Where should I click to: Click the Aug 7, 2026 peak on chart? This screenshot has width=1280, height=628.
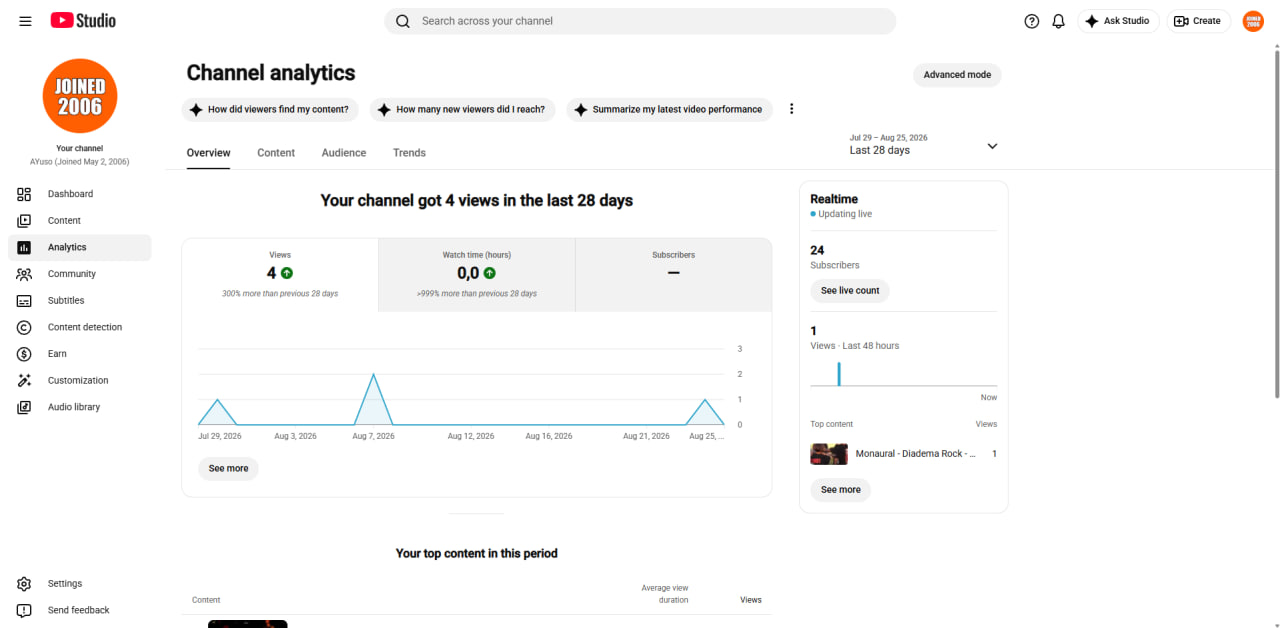coord(373,375)
